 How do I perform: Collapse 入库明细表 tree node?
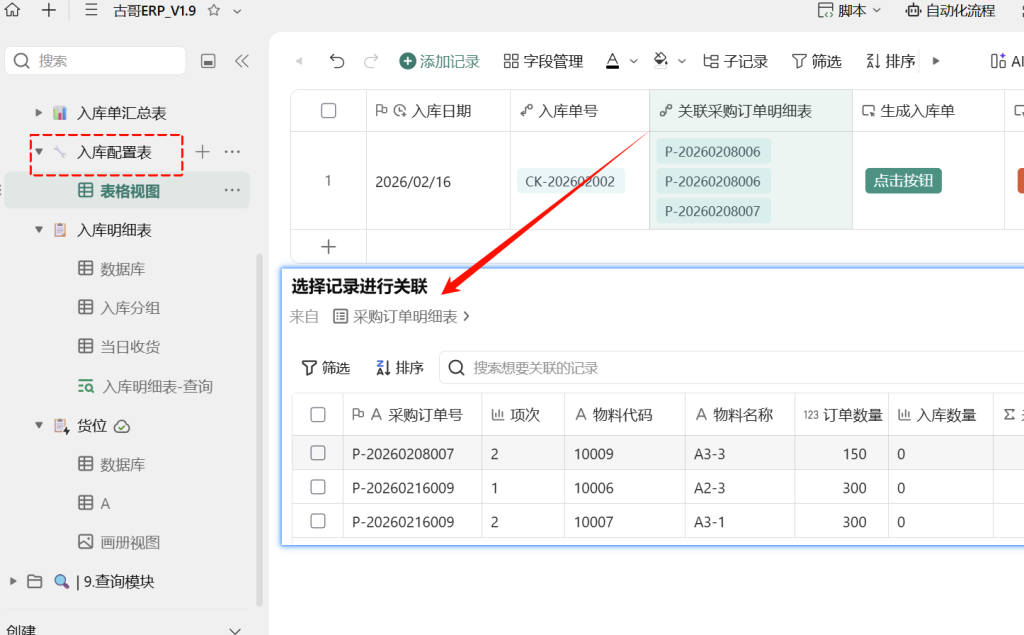(x=39, y=229)
